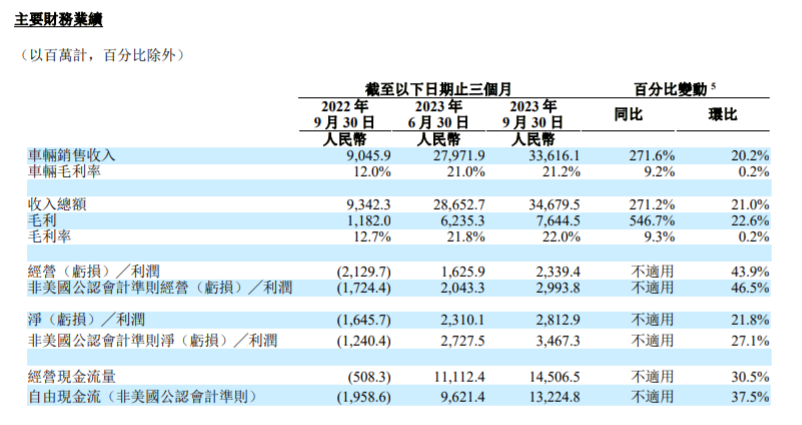Click the 主要財務業績 heading
The height and width of the screenshot is (425, 802).
click(58, 20)
